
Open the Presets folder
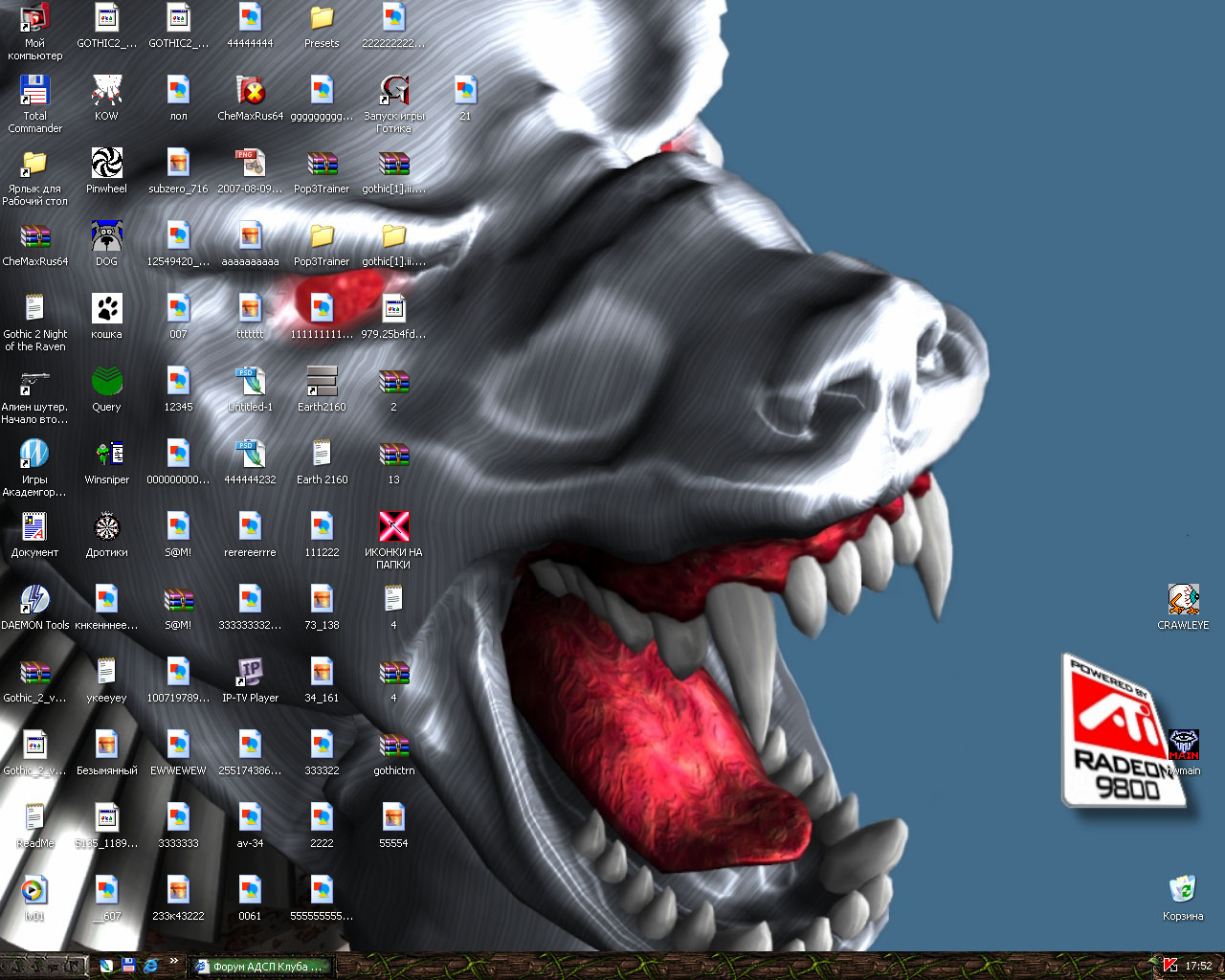pos(322,19)
